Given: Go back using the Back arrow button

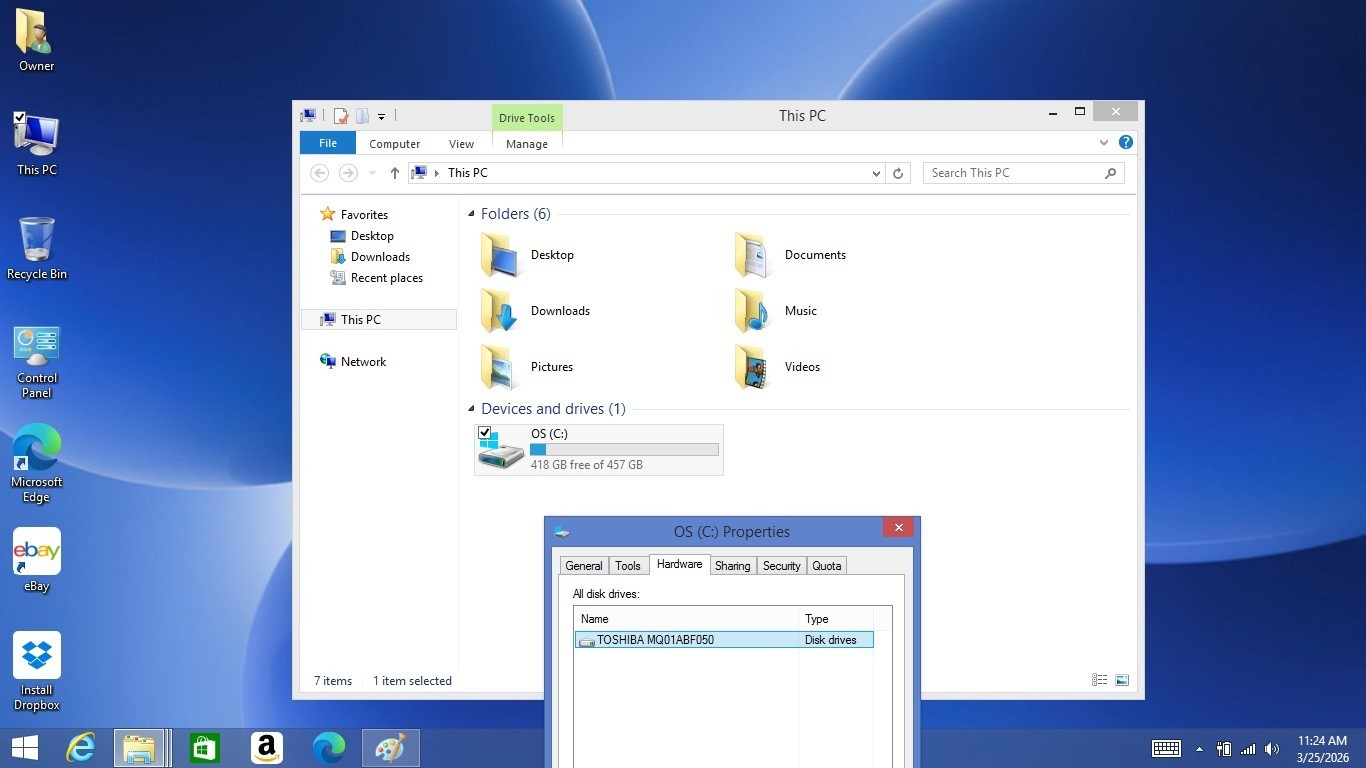Looking at the screenshot, I should tap(319, 173).
